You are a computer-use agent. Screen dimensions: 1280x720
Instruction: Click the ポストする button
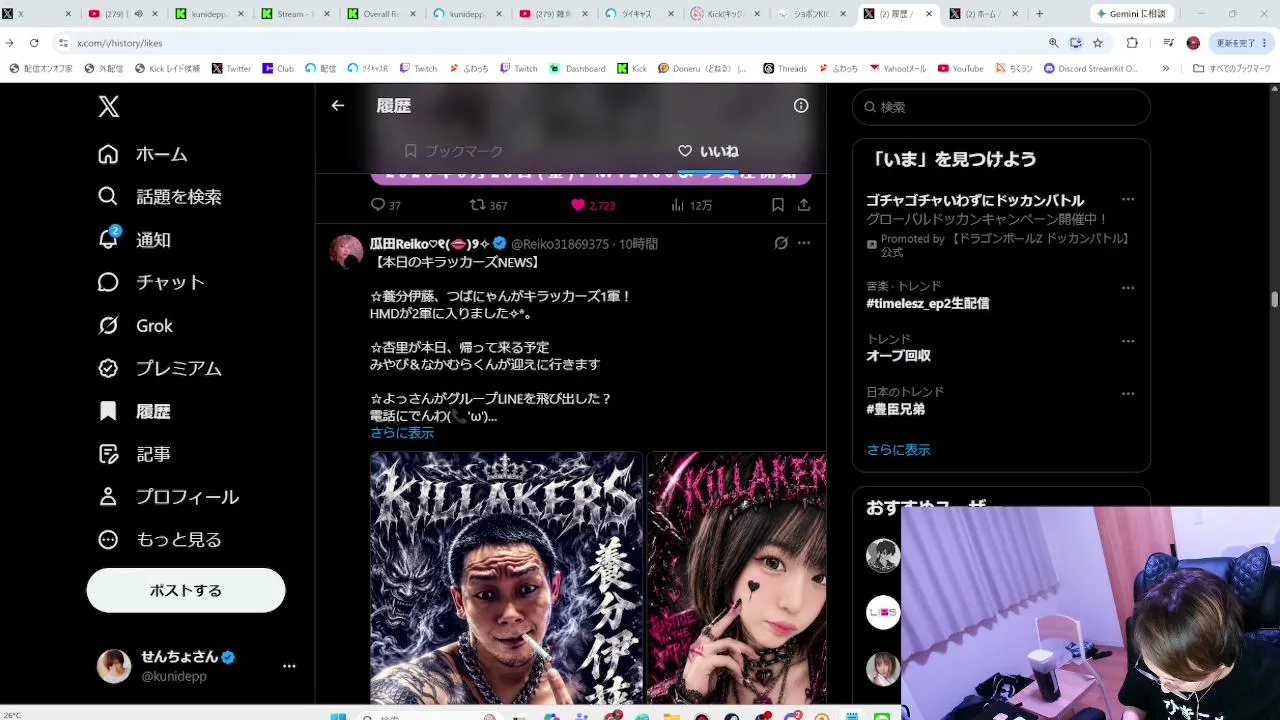click(186, 590)
